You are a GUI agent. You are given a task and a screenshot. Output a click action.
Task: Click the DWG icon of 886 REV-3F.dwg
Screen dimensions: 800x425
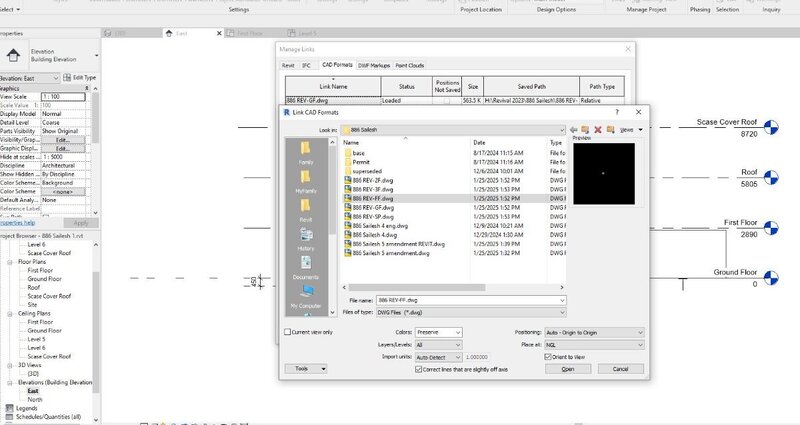(x=347, y=189)
